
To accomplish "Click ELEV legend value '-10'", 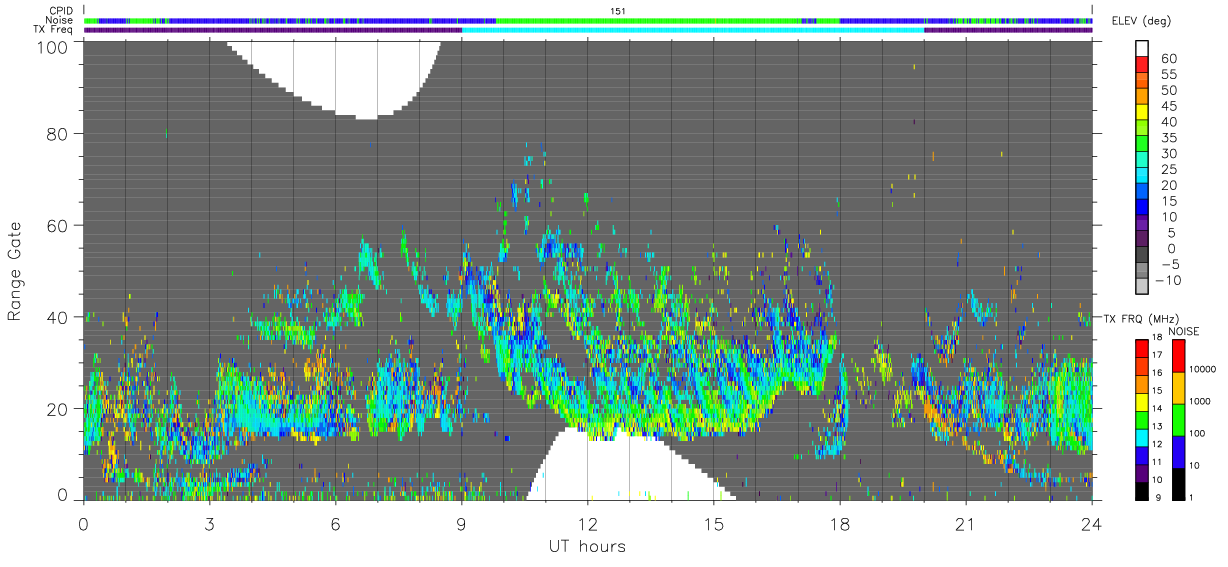I will pyautogui.click(x=1169, y=280).
